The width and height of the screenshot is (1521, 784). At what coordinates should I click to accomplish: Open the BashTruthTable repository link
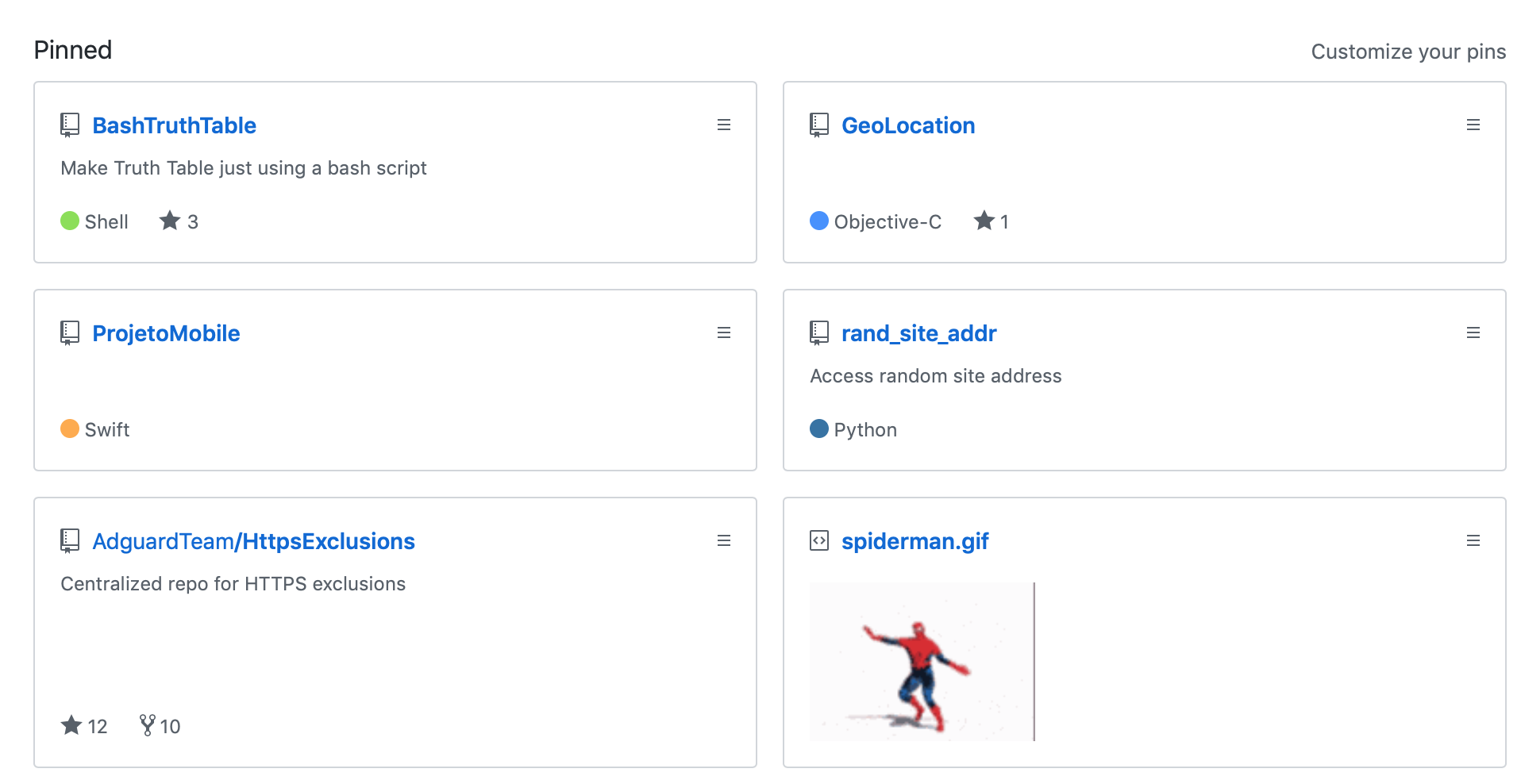(174, 125)
